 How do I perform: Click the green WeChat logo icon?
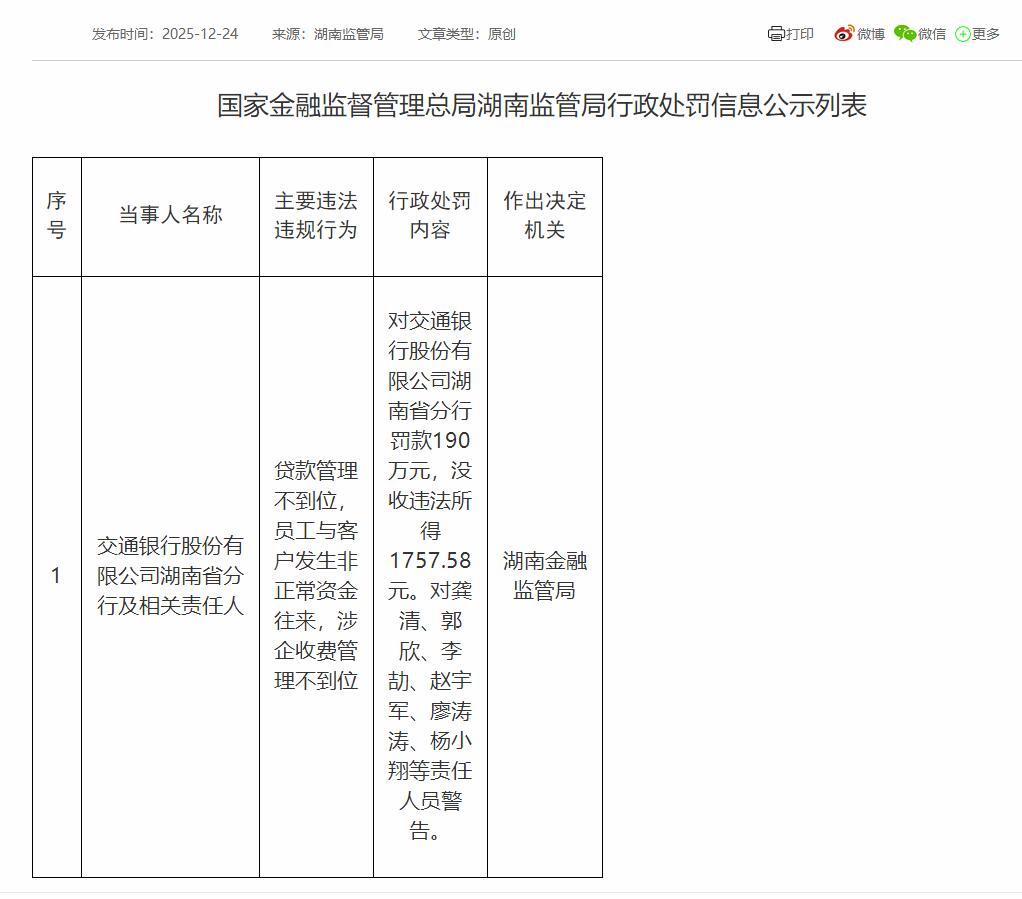point(904,34)
